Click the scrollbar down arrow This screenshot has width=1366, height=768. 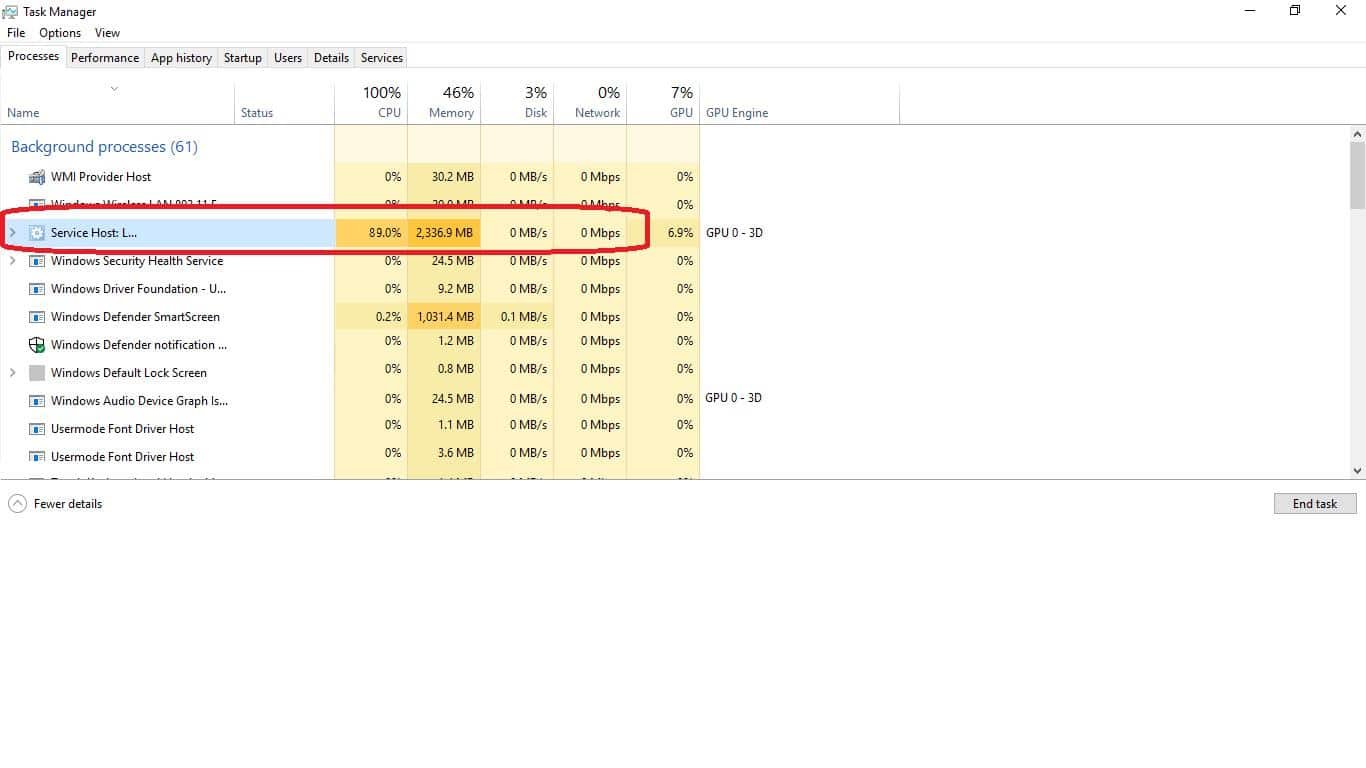pos(1357,470)
